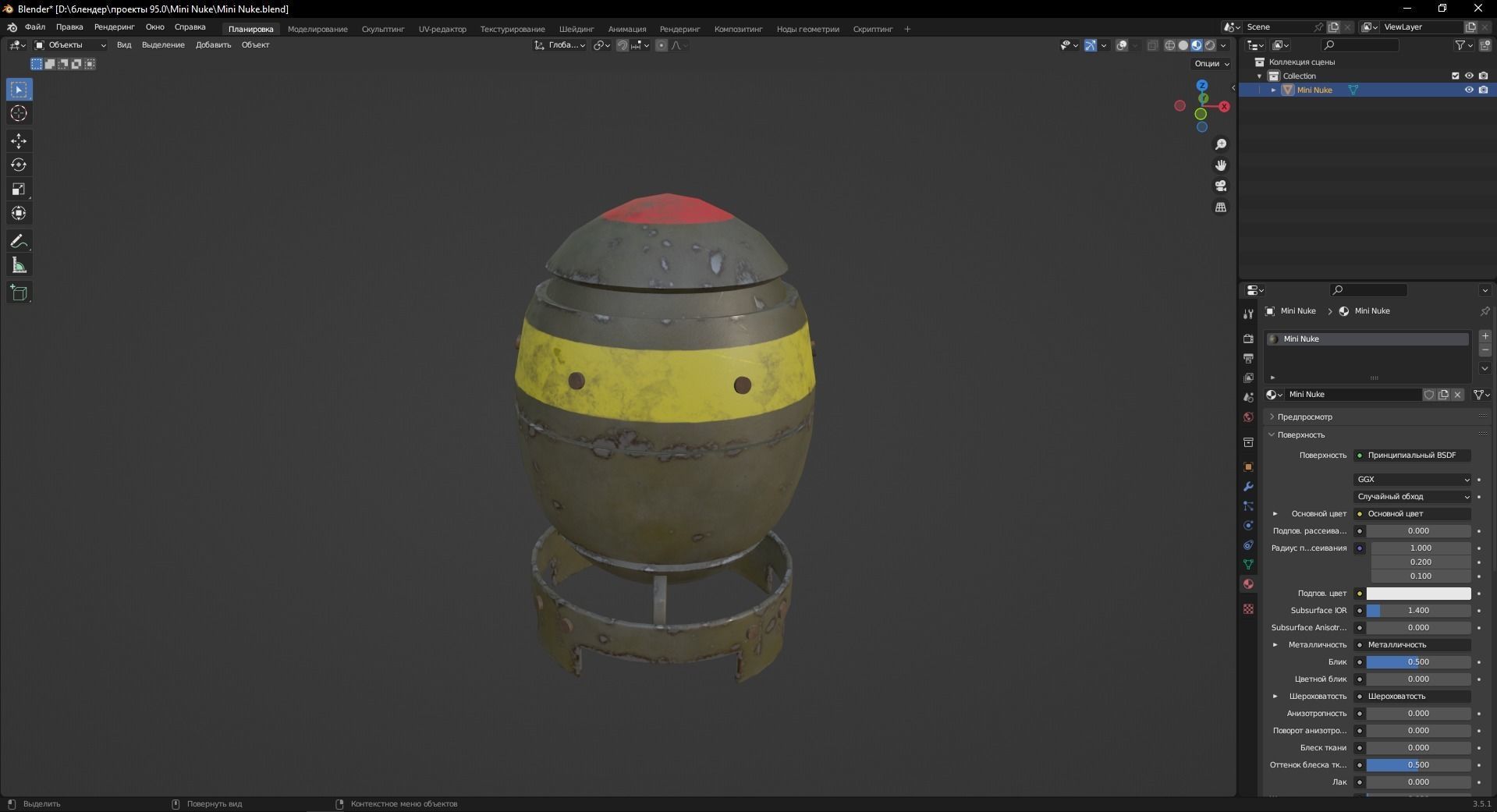Open the Tool properties tab

coord(1248,314)
